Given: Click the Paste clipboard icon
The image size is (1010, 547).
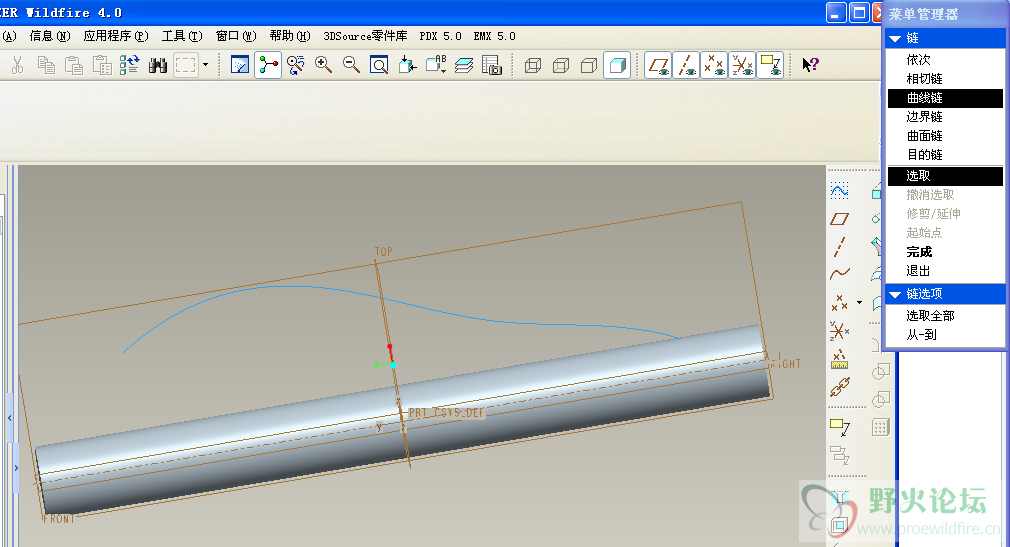Looking at the screenshot, I should tap(74, 65).
